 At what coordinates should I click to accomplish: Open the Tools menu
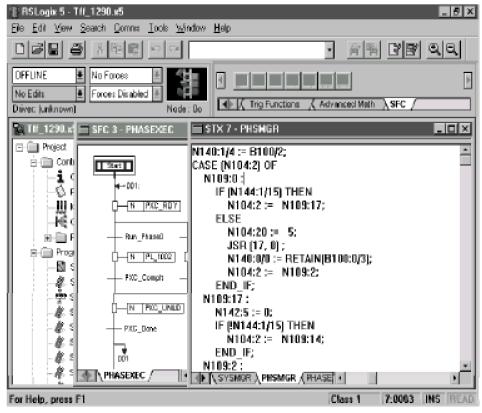pos(158,28)
